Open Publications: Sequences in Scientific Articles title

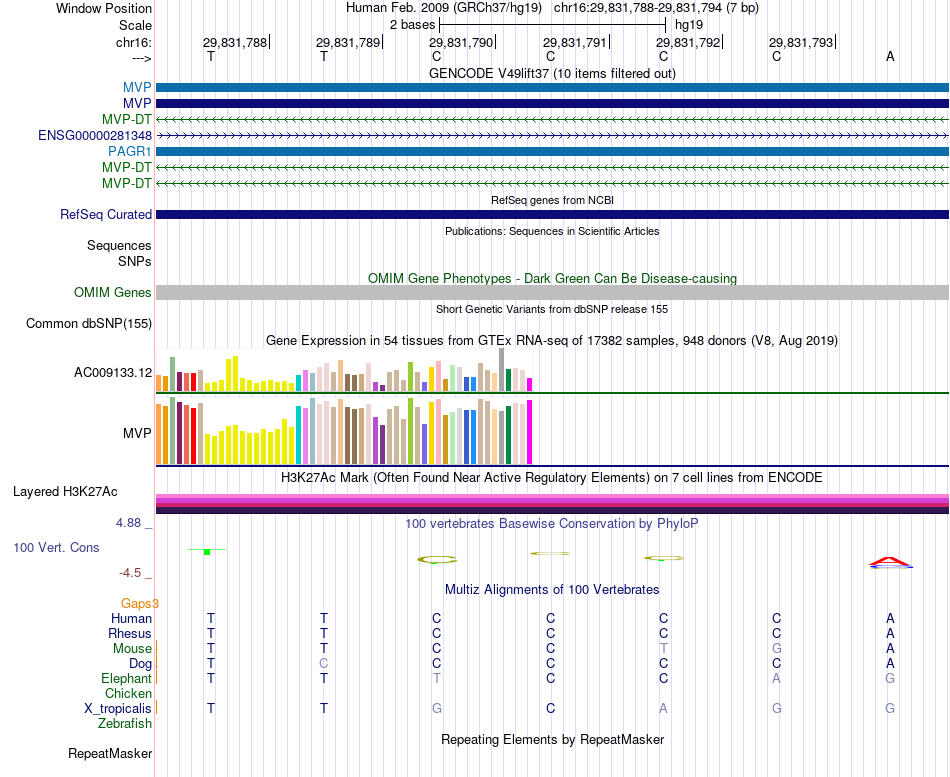[552, 231]
